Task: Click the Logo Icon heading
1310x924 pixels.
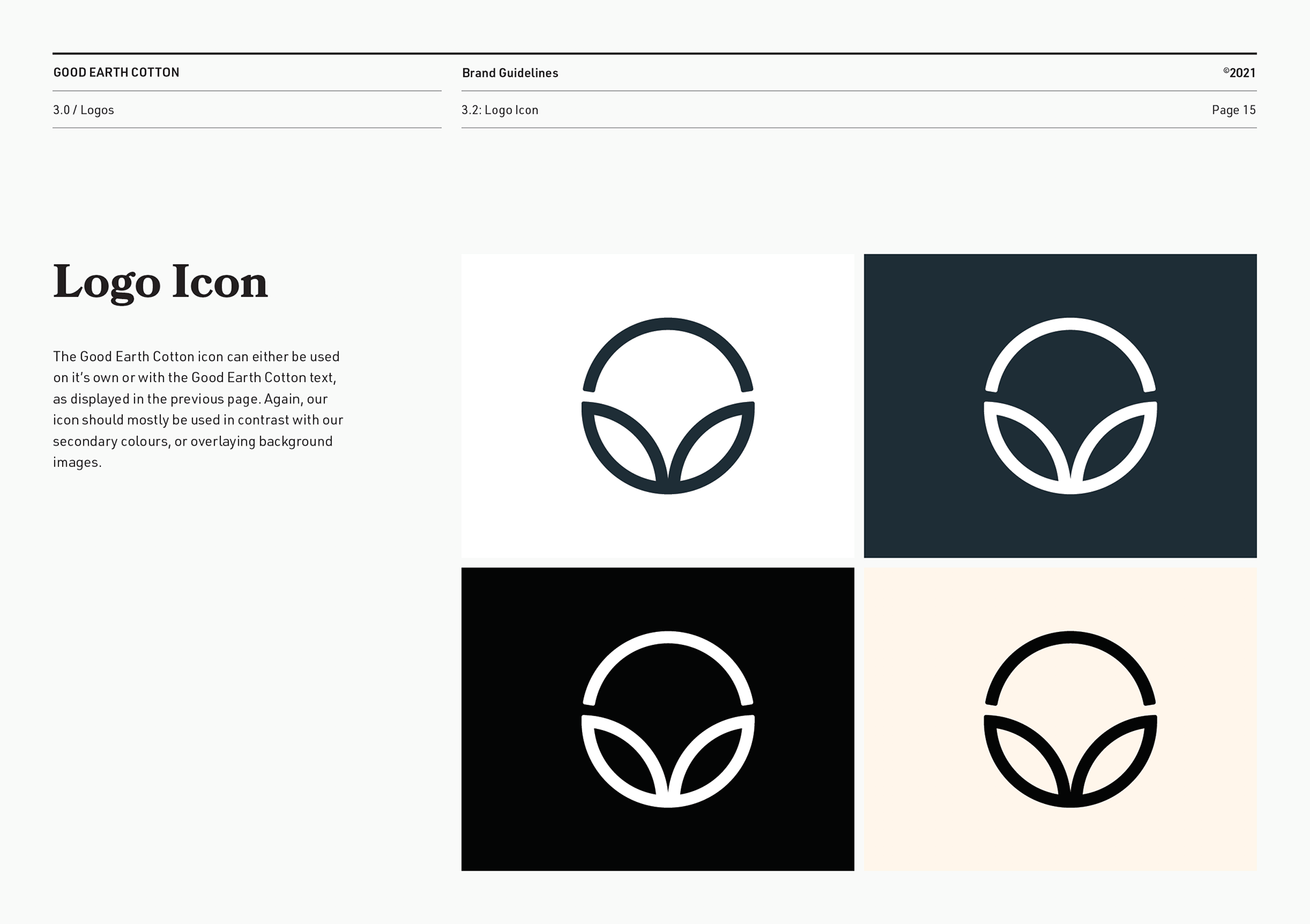Action: pos(160,281)
